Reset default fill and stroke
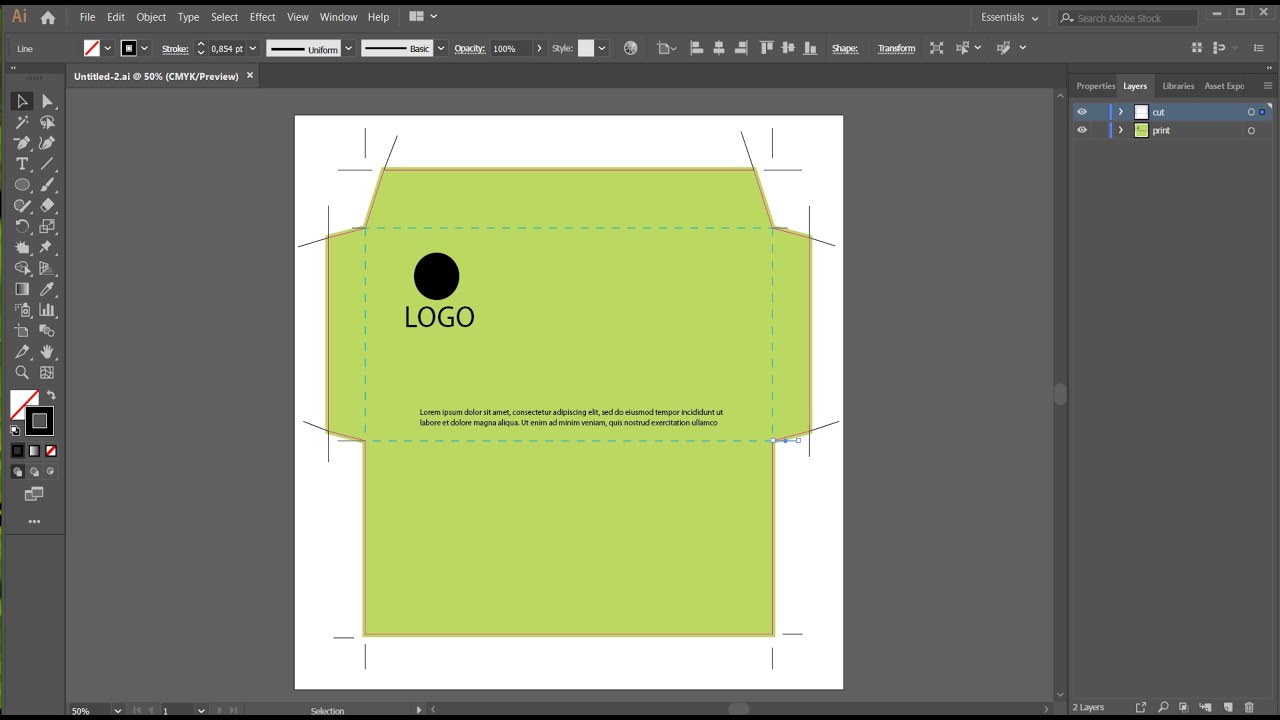This screenshot has height=720, width=1280. pos(15,431)
